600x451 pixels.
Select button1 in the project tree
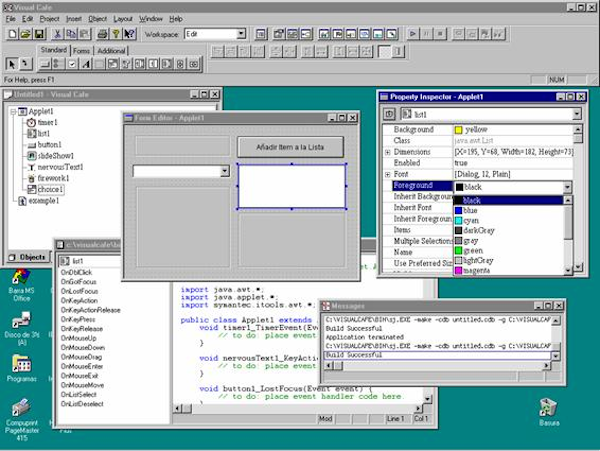pyautogui.click(x=49, y=145)
